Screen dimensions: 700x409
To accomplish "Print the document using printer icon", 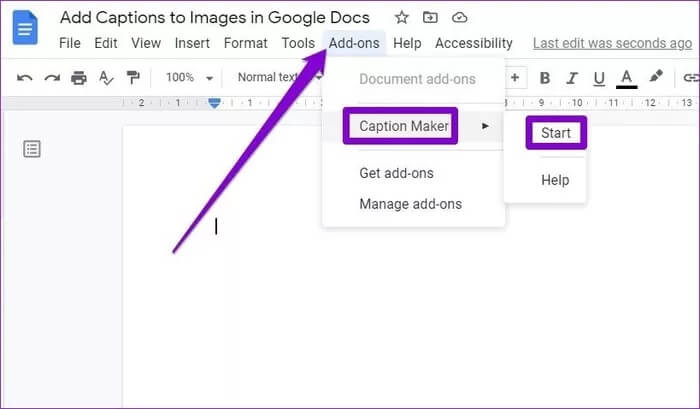I will pos(79,78).
